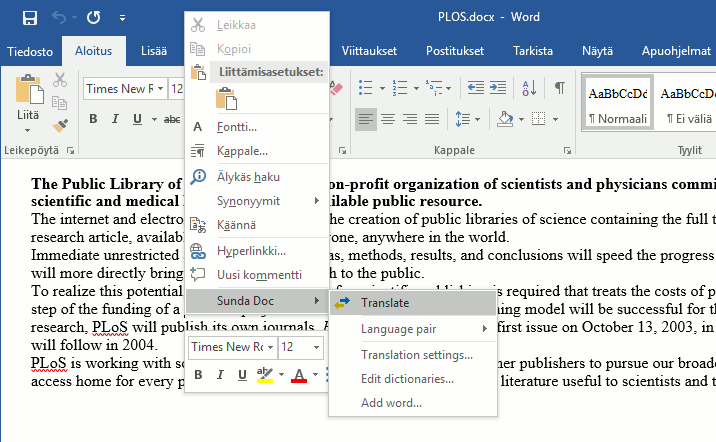Choose Edit dictionaries...
Image resolution: width=716 pixels, height=442 pixels.
click(413, 379)
